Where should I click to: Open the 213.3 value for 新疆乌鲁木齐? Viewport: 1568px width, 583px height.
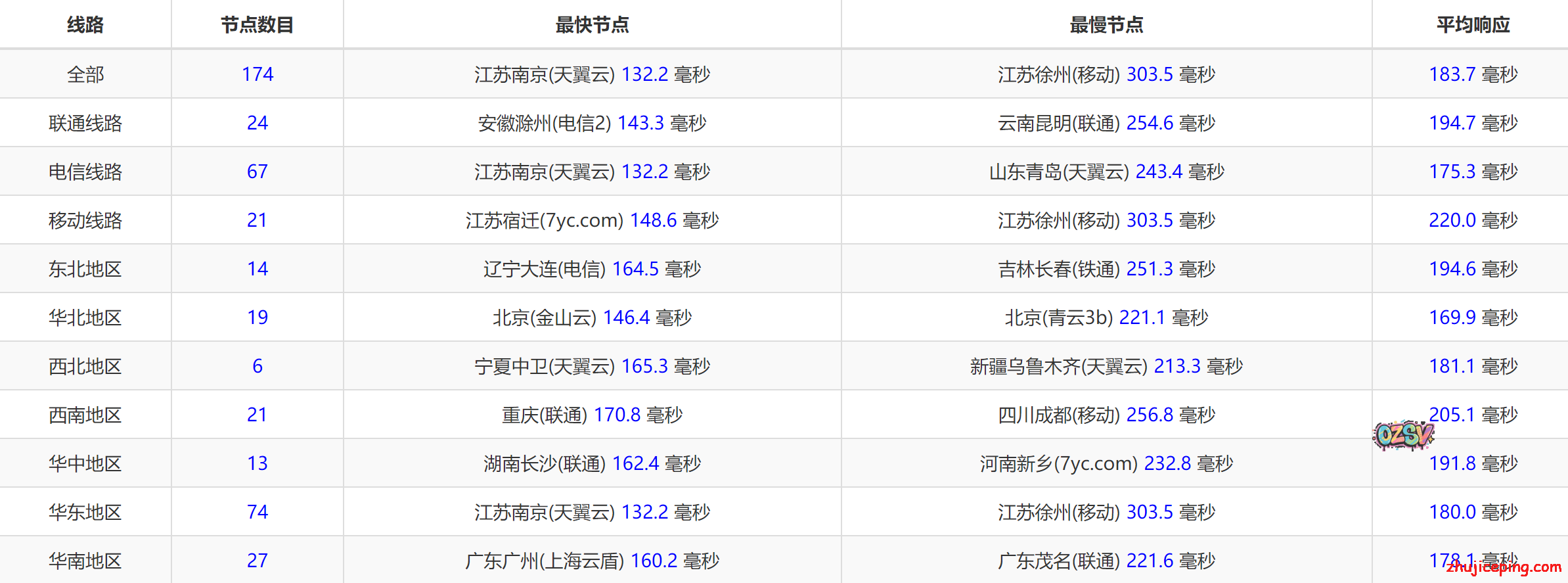coord(1177,366)
